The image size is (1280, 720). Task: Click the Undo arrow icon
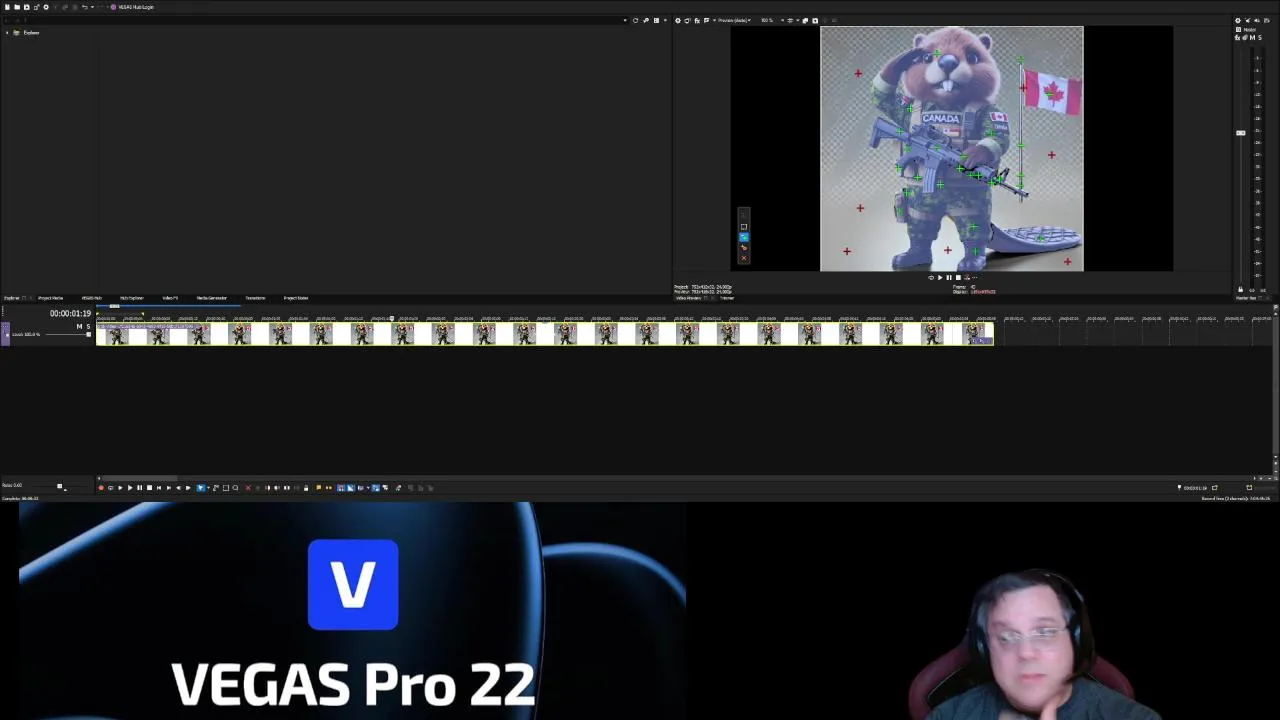84,7
